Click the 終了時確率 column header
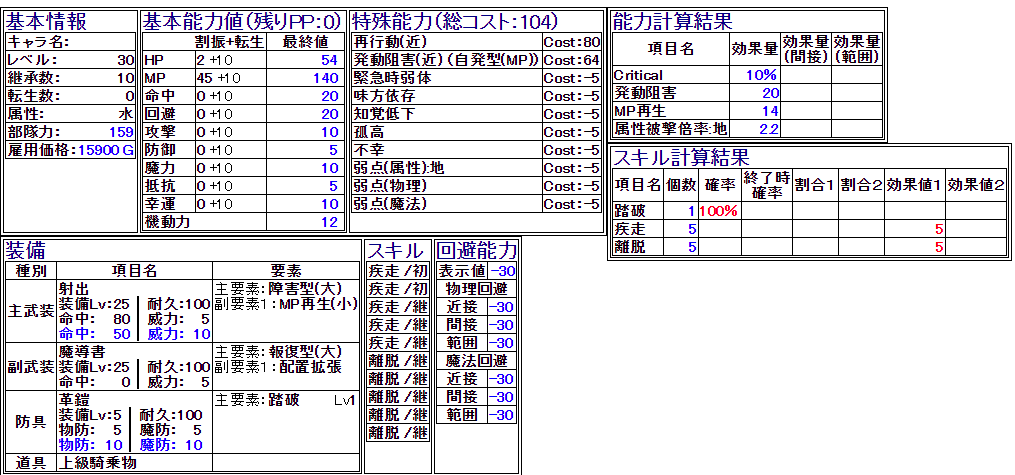The image size is (1015, 475). coord(766,184)
